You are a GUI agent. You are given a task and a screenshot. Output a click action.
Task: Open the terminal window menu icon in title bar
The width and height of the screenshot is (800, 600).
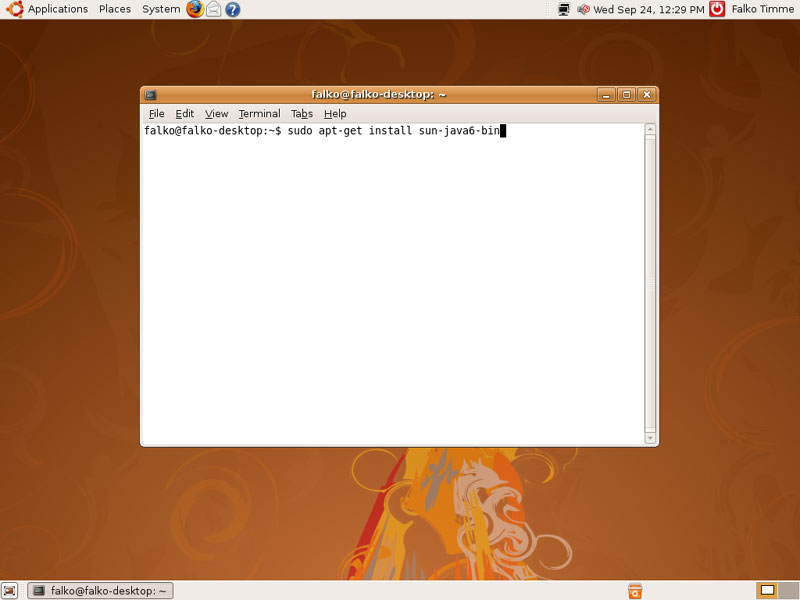coord(151,95)
